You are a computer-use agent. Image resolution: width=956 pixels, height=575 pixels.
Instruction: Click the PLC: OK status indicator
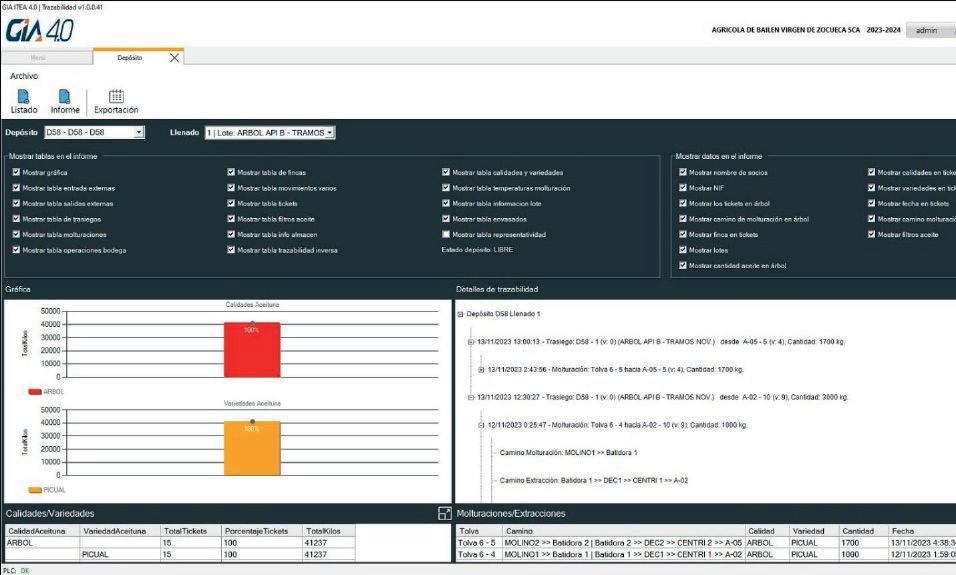[16, 571]
